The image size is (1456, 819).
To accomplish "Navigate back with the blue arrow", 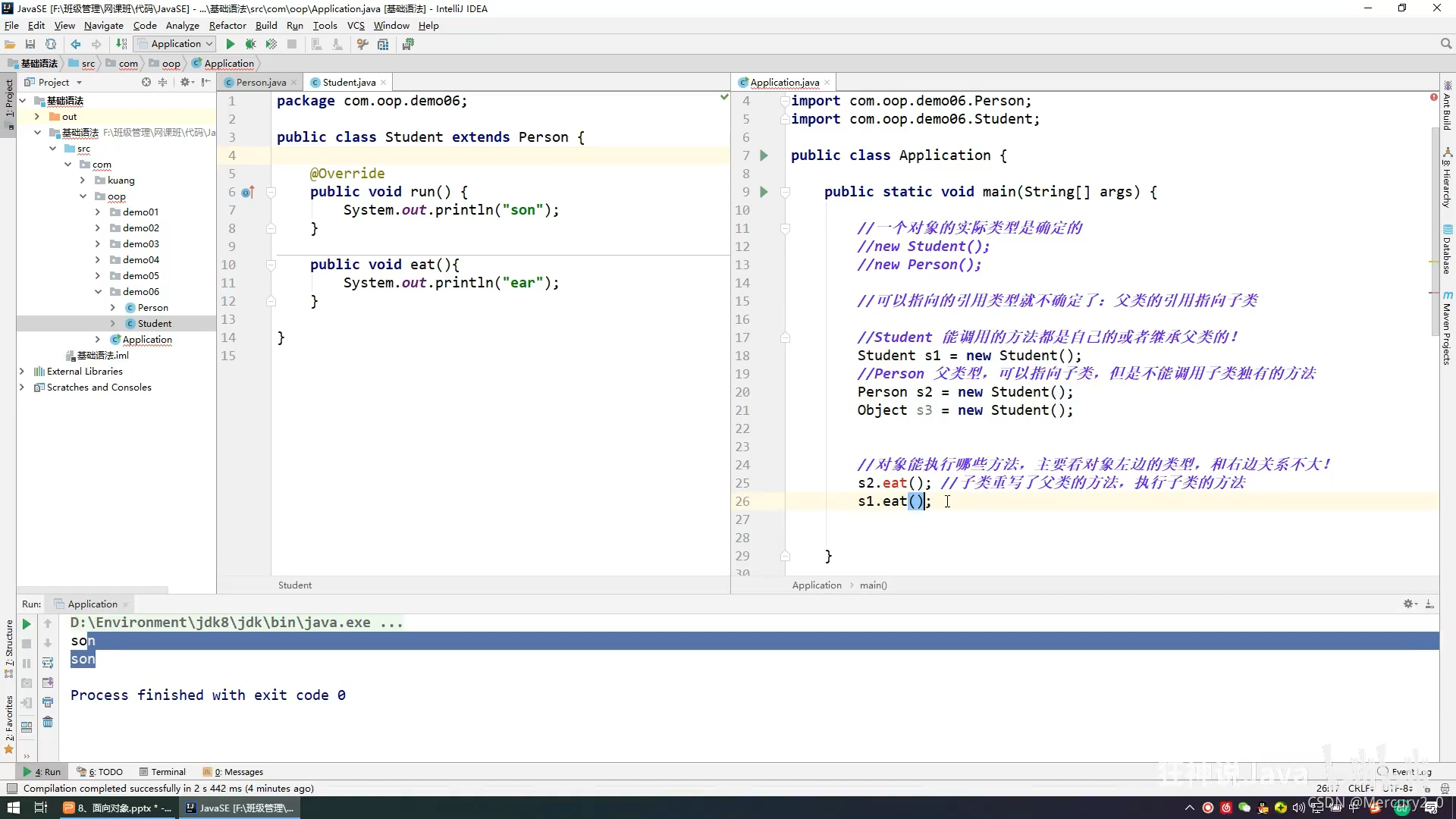I will click(76, 44).
